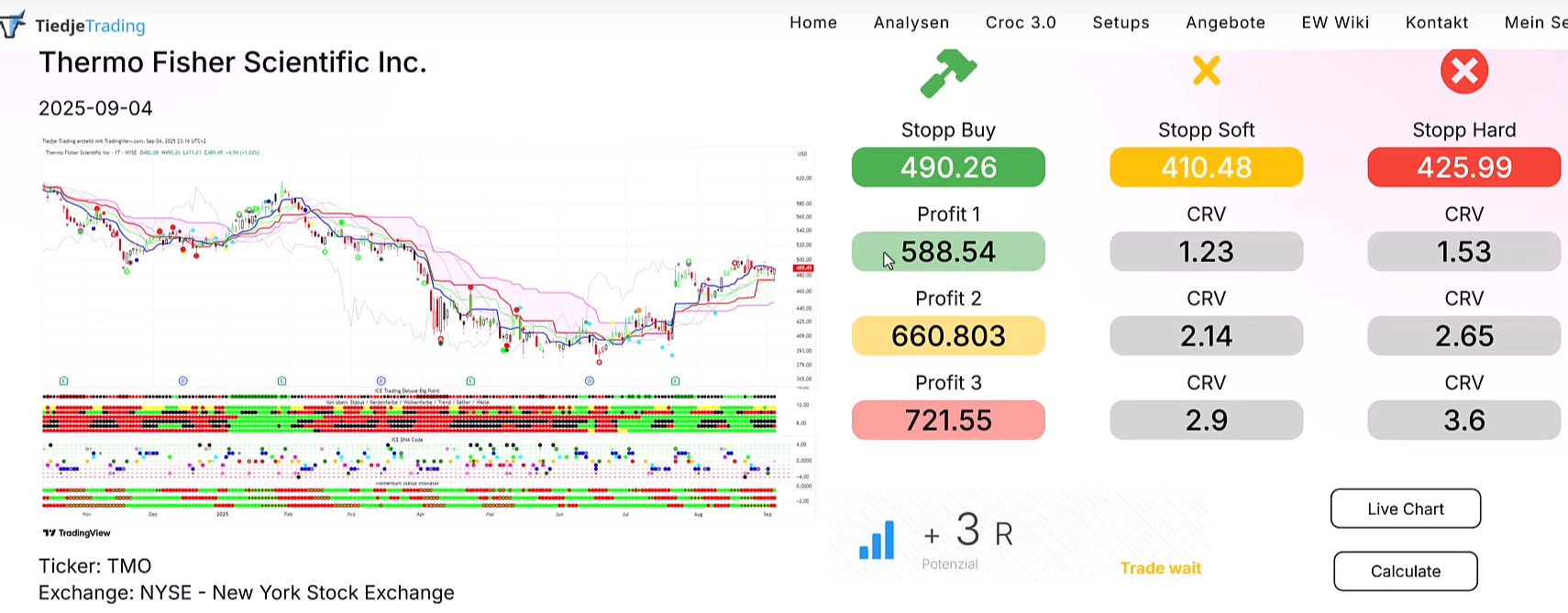
Task: Open the Home menu item
Action: [813, 23]
